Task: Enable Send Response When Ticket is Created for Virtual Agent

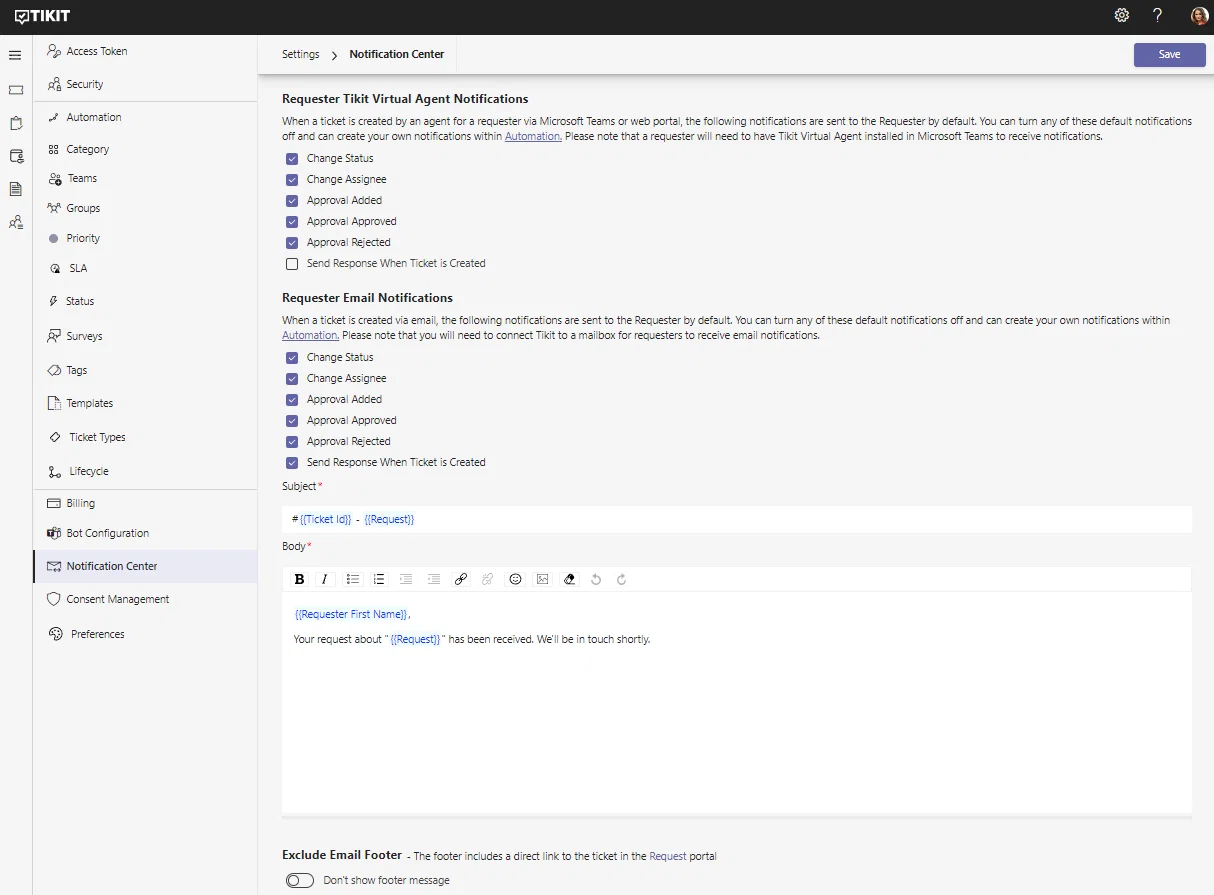Action: 292,264
